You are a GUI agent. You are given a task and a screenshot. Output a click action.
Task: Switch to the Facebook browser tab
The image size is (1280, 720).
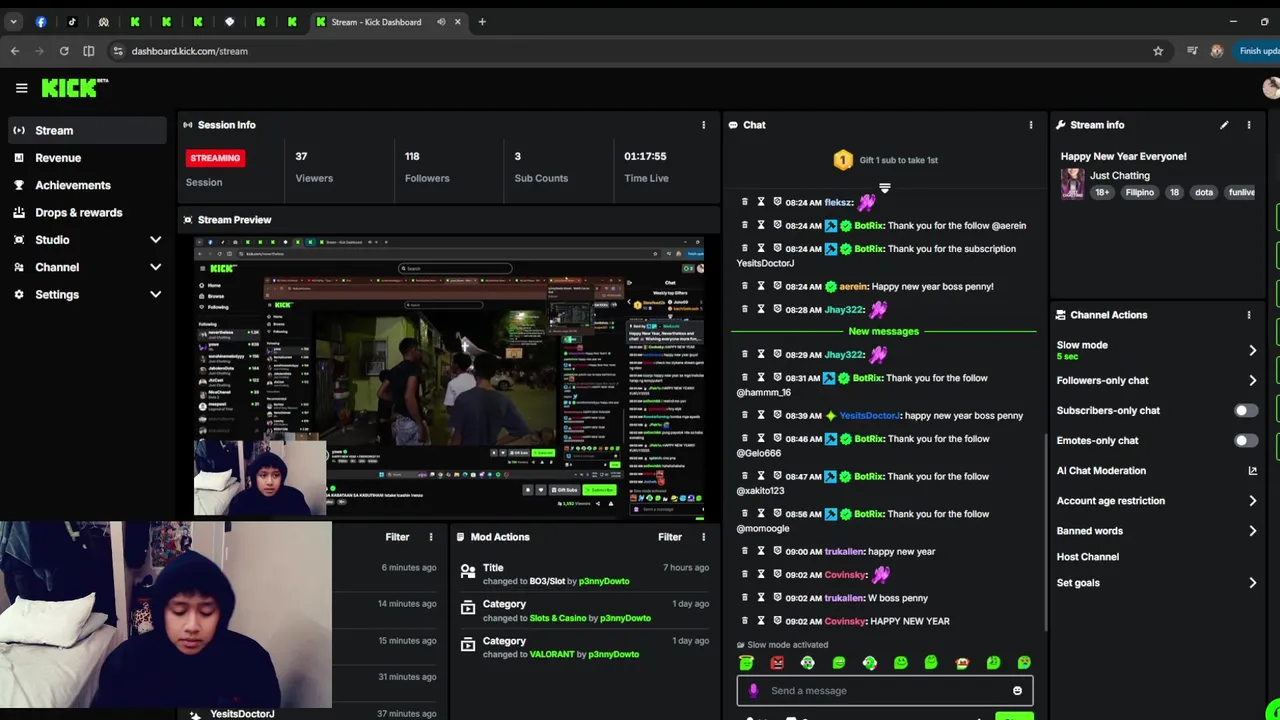(x=41, y=22)
